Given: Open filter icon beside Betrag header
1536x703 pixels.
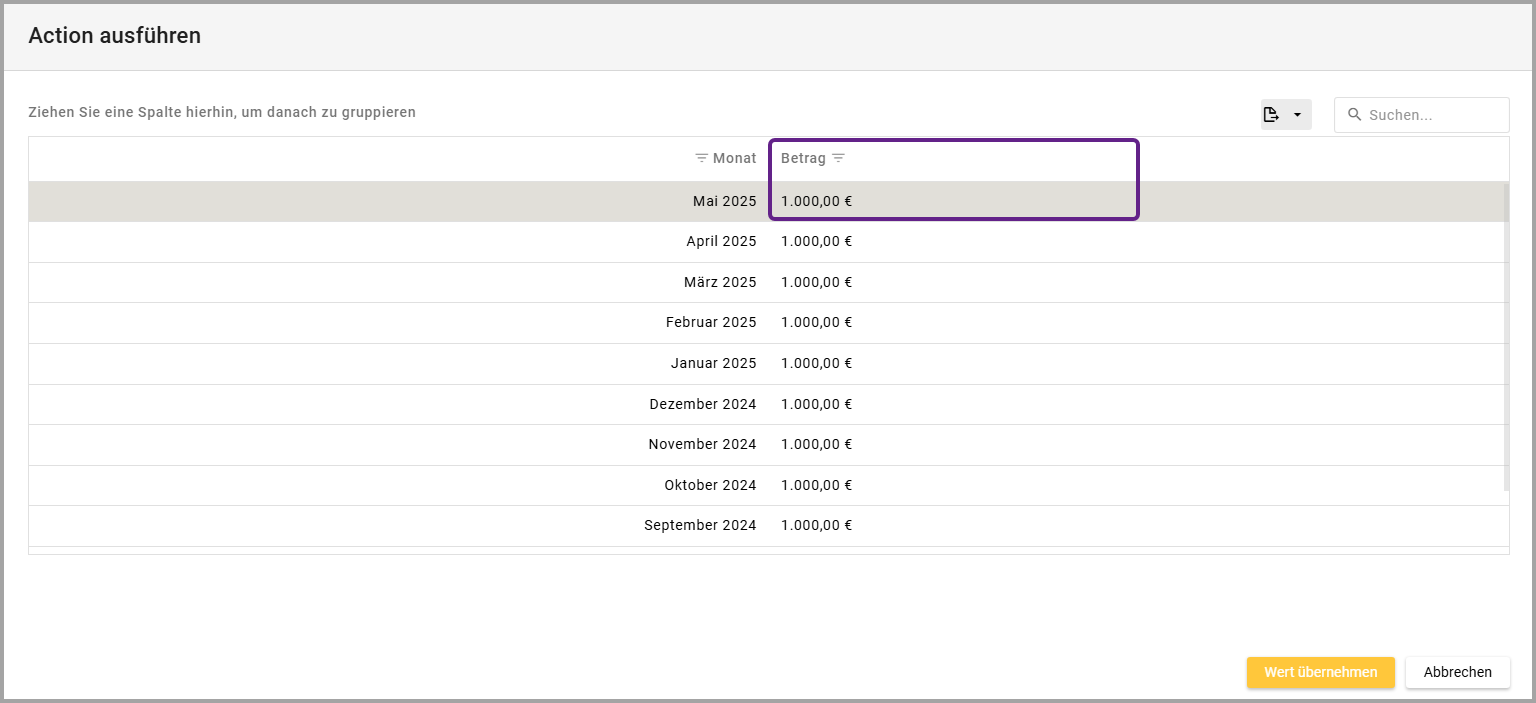Looking at the screenshot, I should pos(839,159).
